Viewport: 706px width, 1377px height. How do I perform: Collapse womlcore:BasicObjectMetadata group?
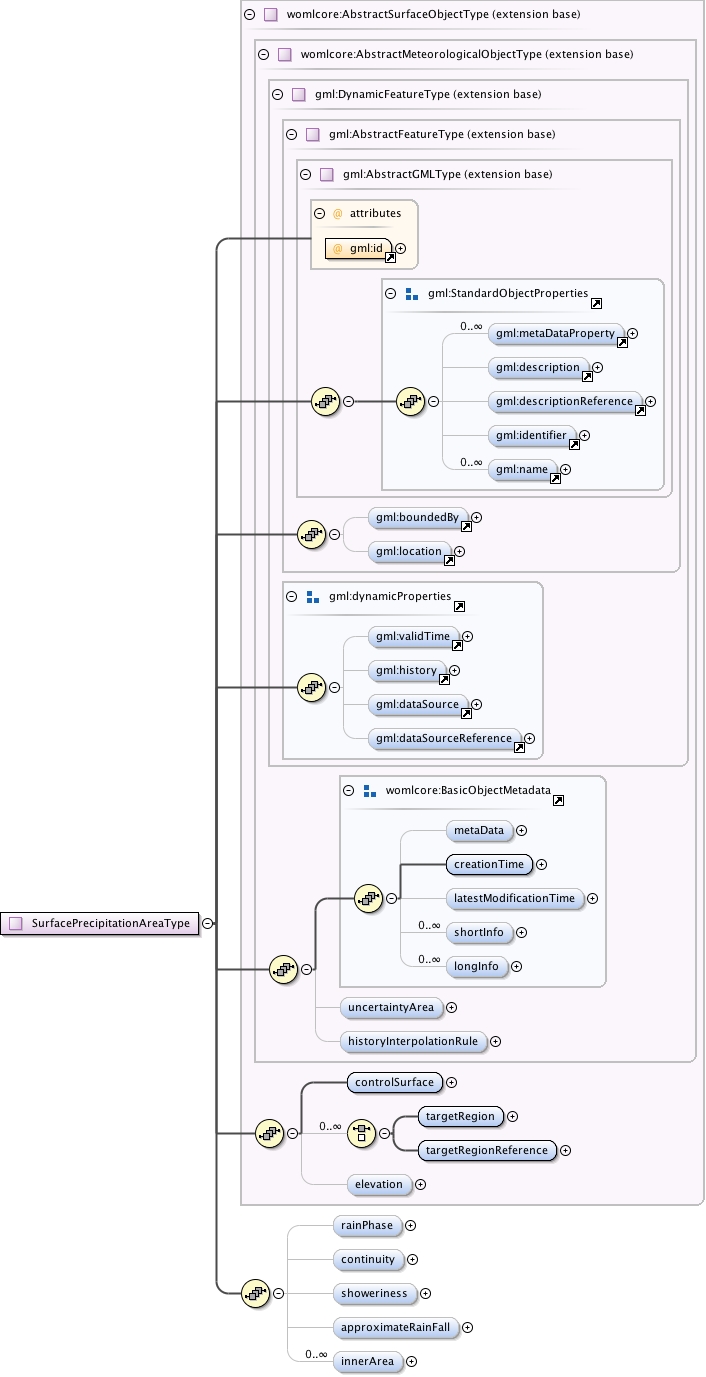pyautogui.click(x=349, y=790)
